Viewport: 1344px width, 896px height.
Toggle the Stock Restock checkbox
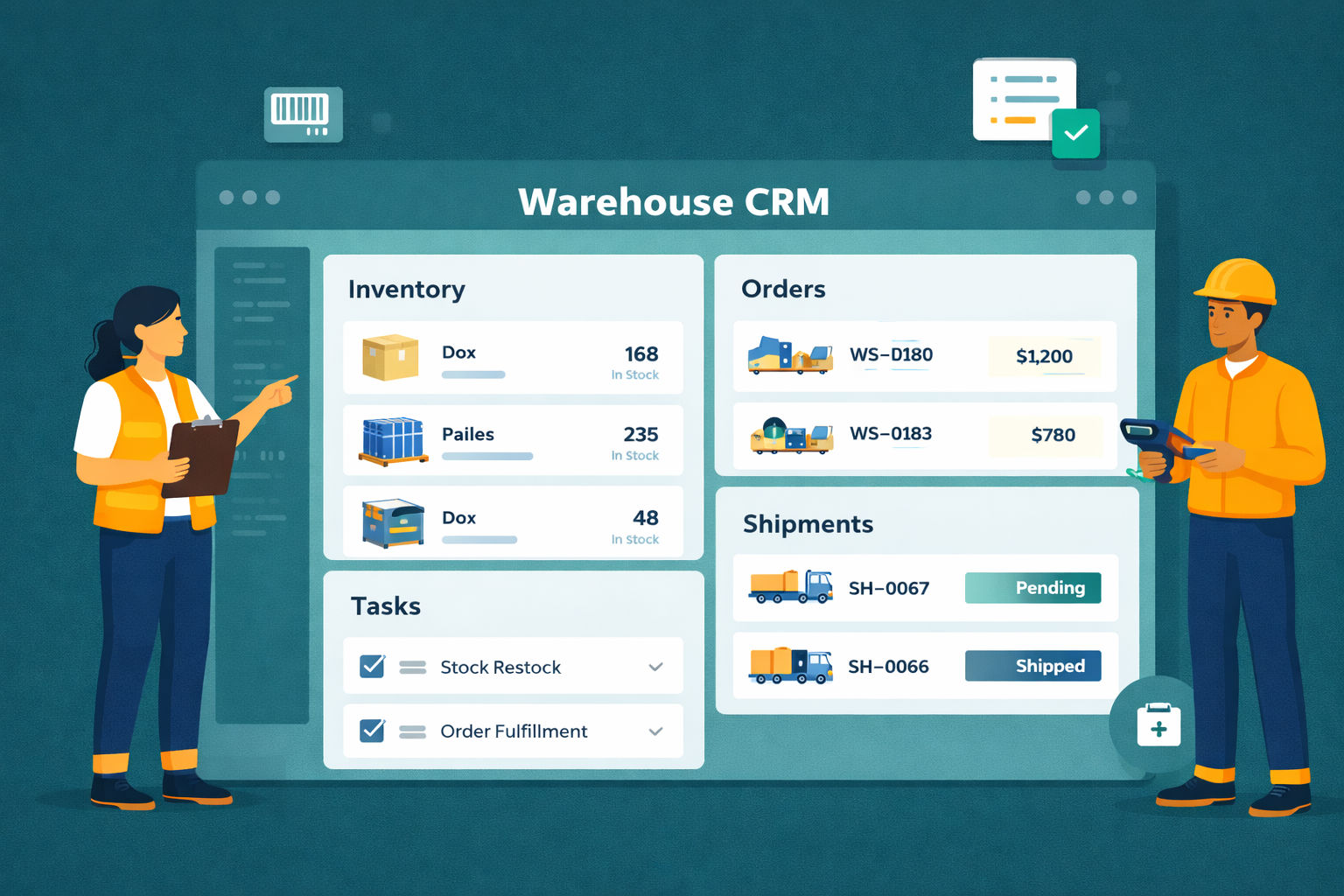[x=372, y=666]
